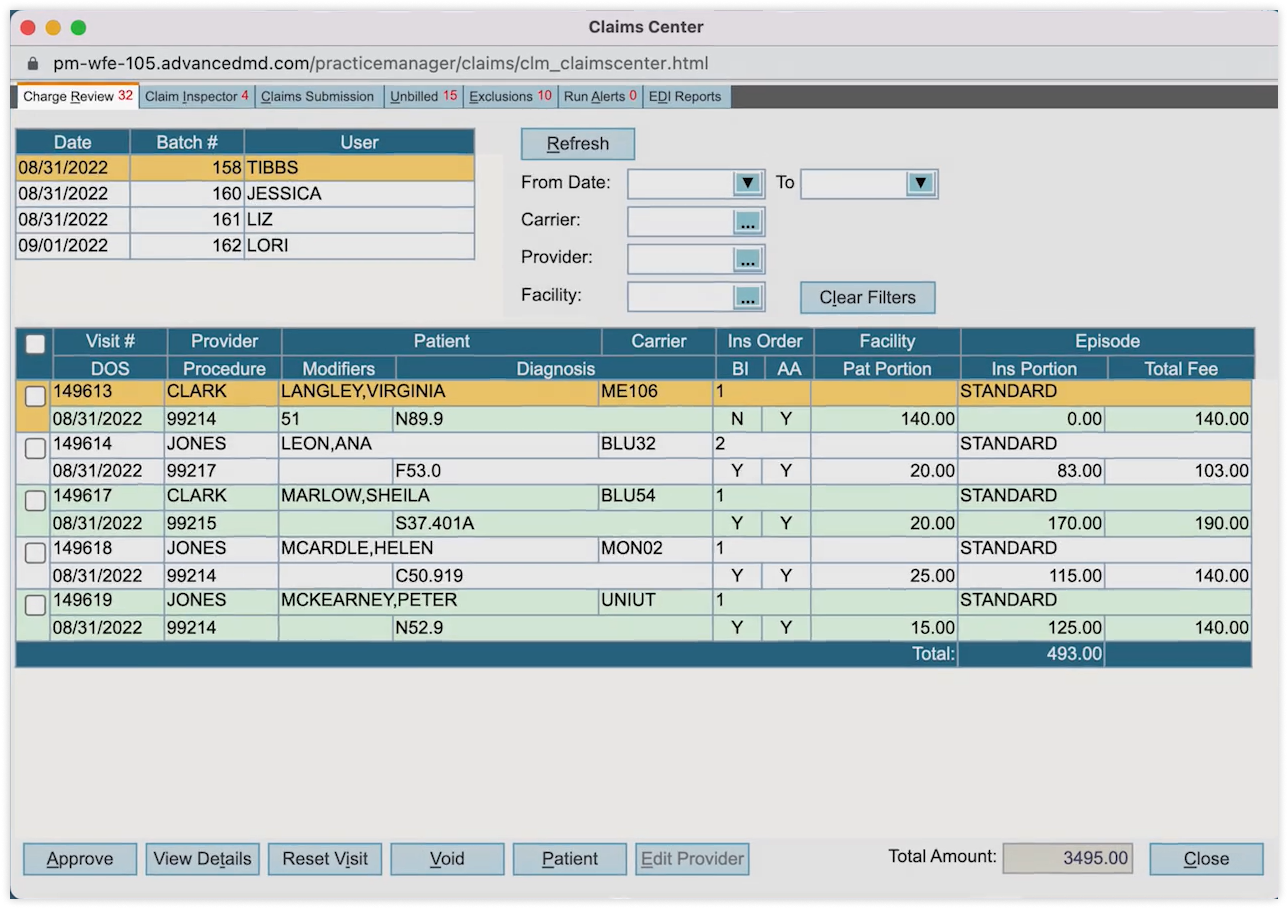Open the Unbilled tab

click(x=424, y=97)
